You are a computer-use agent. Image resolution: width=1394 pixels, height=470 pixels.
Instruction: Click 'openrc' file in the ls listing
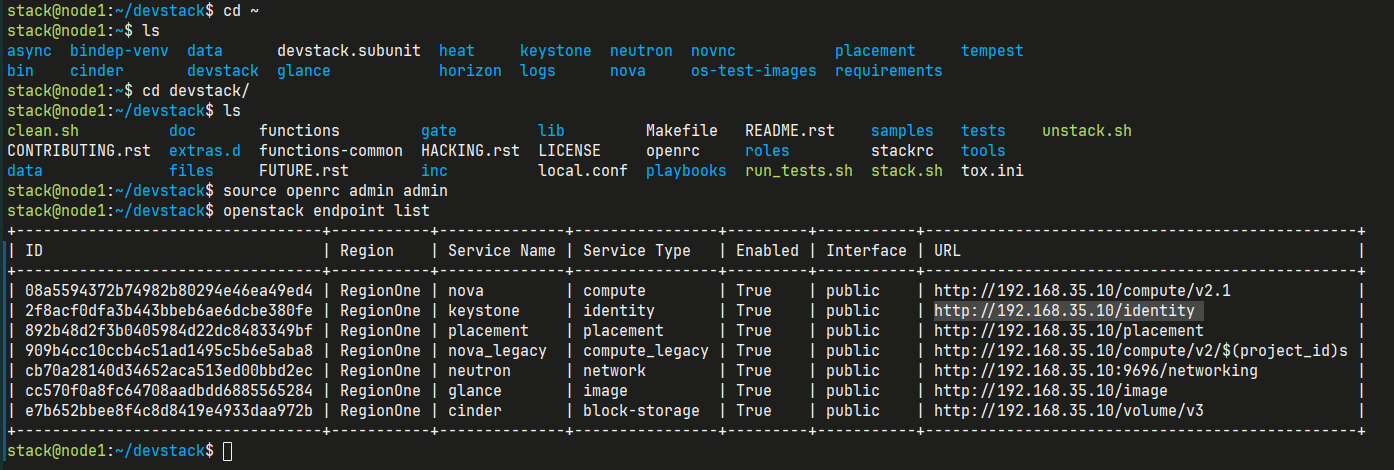pyautogui.click(x=673, y=150)
